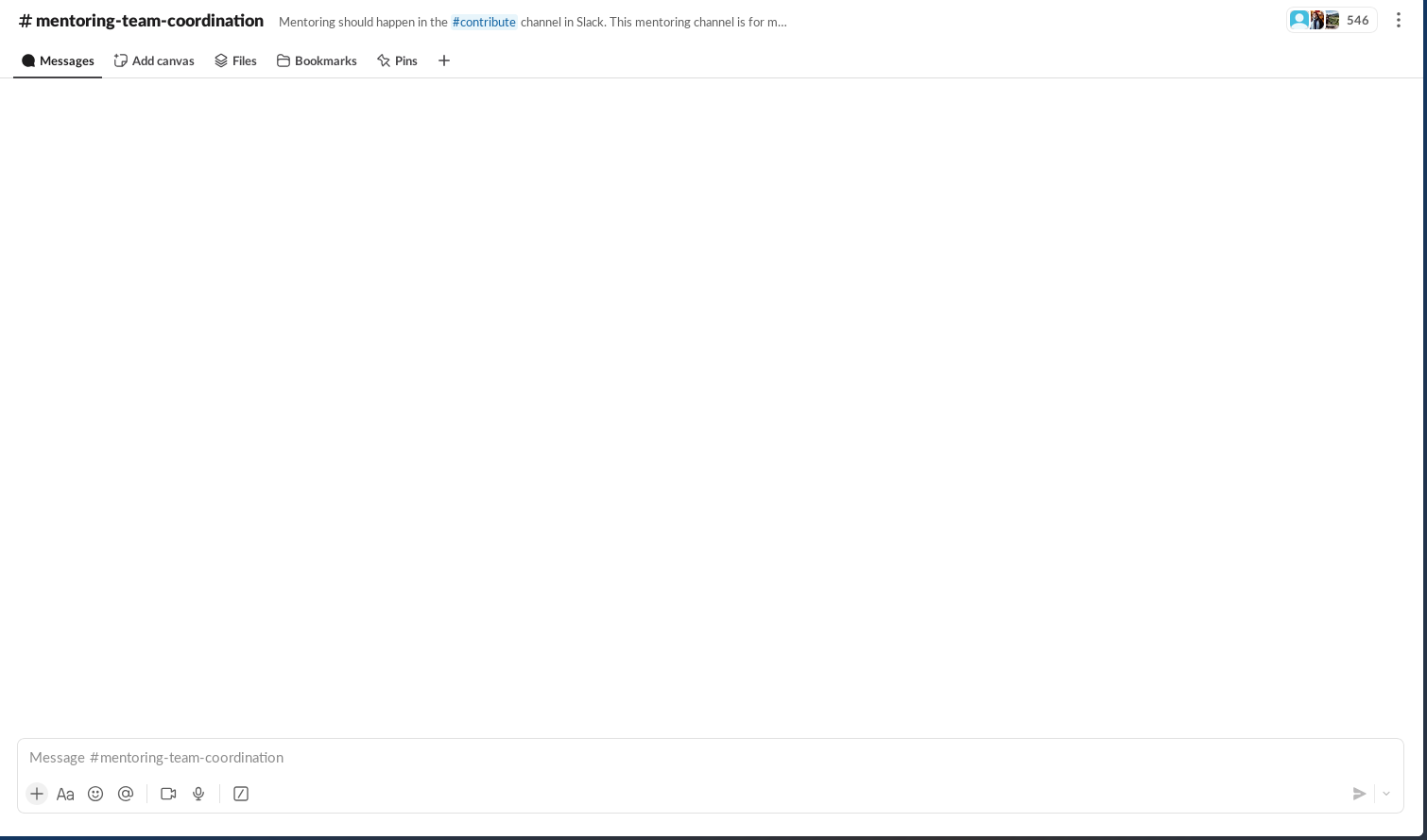The image size is (1427, 840).
Task: Open the channel more options kebab menu
Action: 1399,20
